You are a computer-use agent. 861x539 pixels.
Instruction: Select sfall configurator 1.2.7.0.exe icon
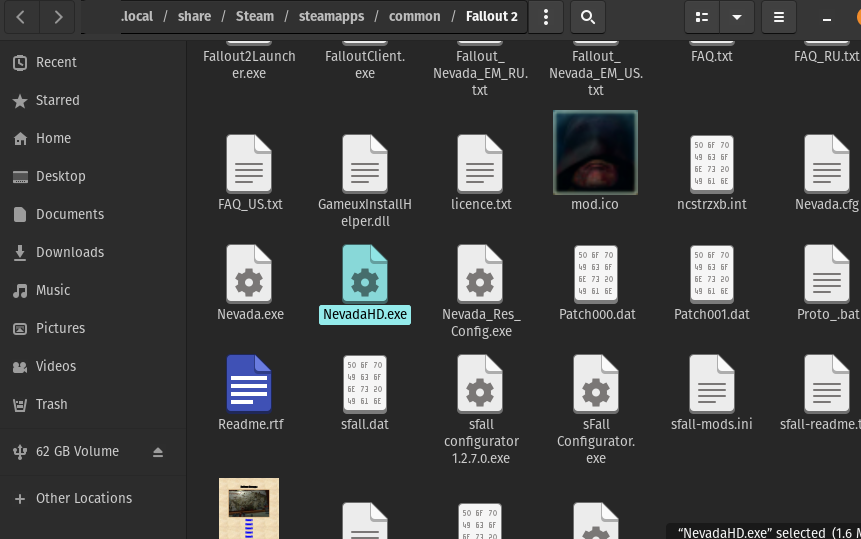click(480, 383)
